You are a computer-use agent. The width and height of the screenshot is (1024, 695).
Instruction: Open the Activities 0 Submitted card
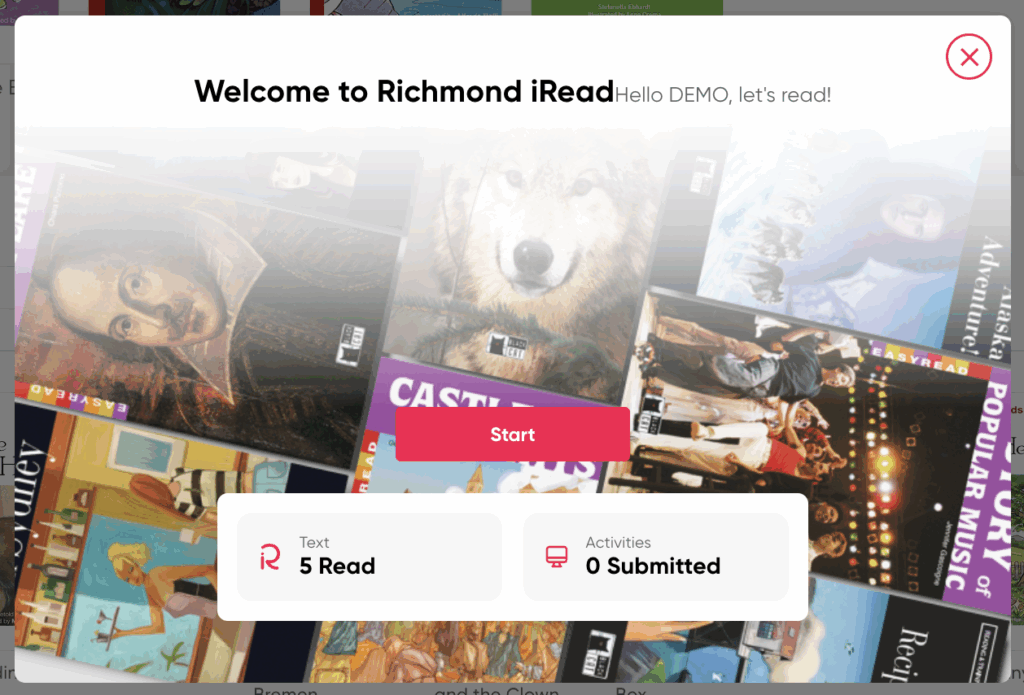656,557
